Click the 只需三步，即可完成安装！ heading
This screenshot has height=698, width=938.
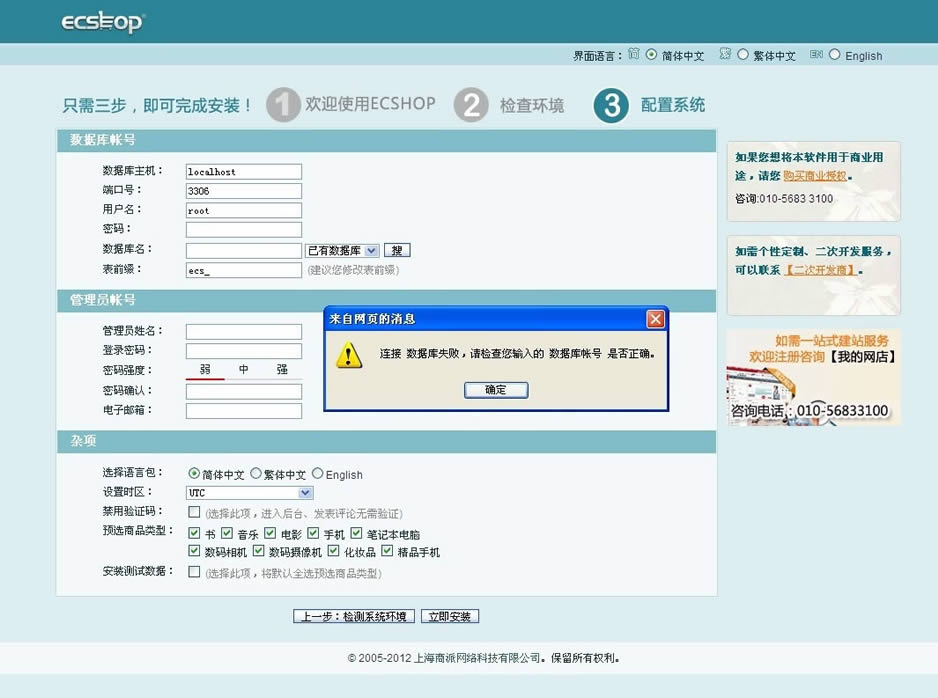point(157,106)
